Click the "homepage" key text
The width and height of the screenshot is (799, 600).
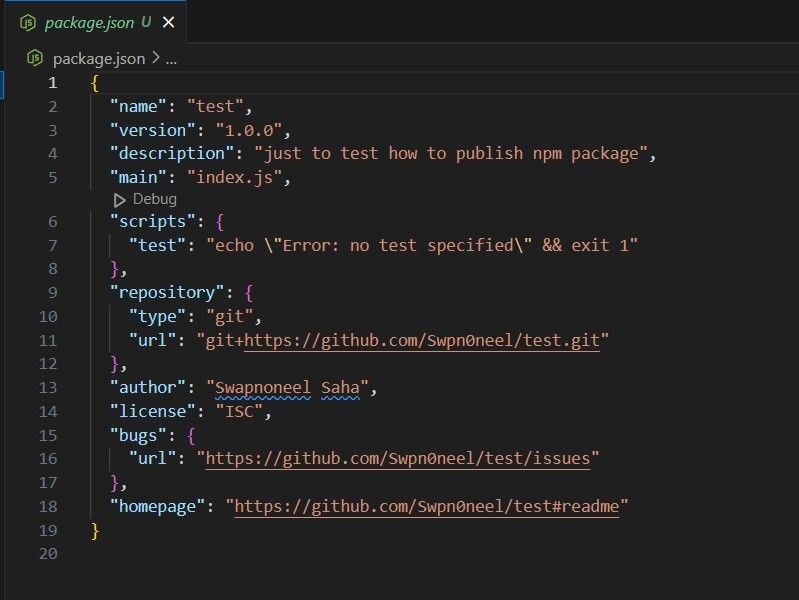coord(157,506)
